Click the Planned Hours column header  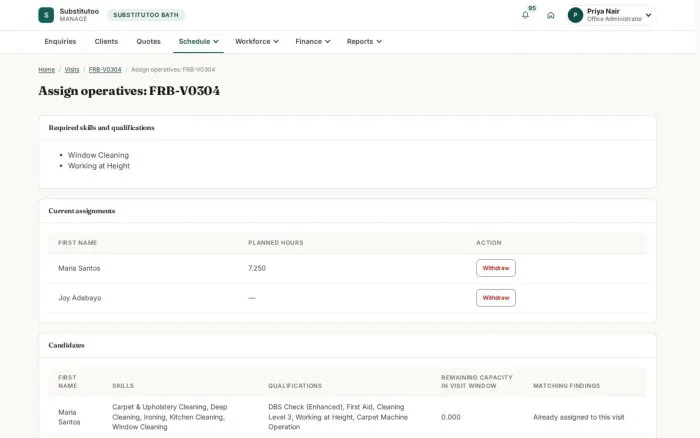coord(275,243)
